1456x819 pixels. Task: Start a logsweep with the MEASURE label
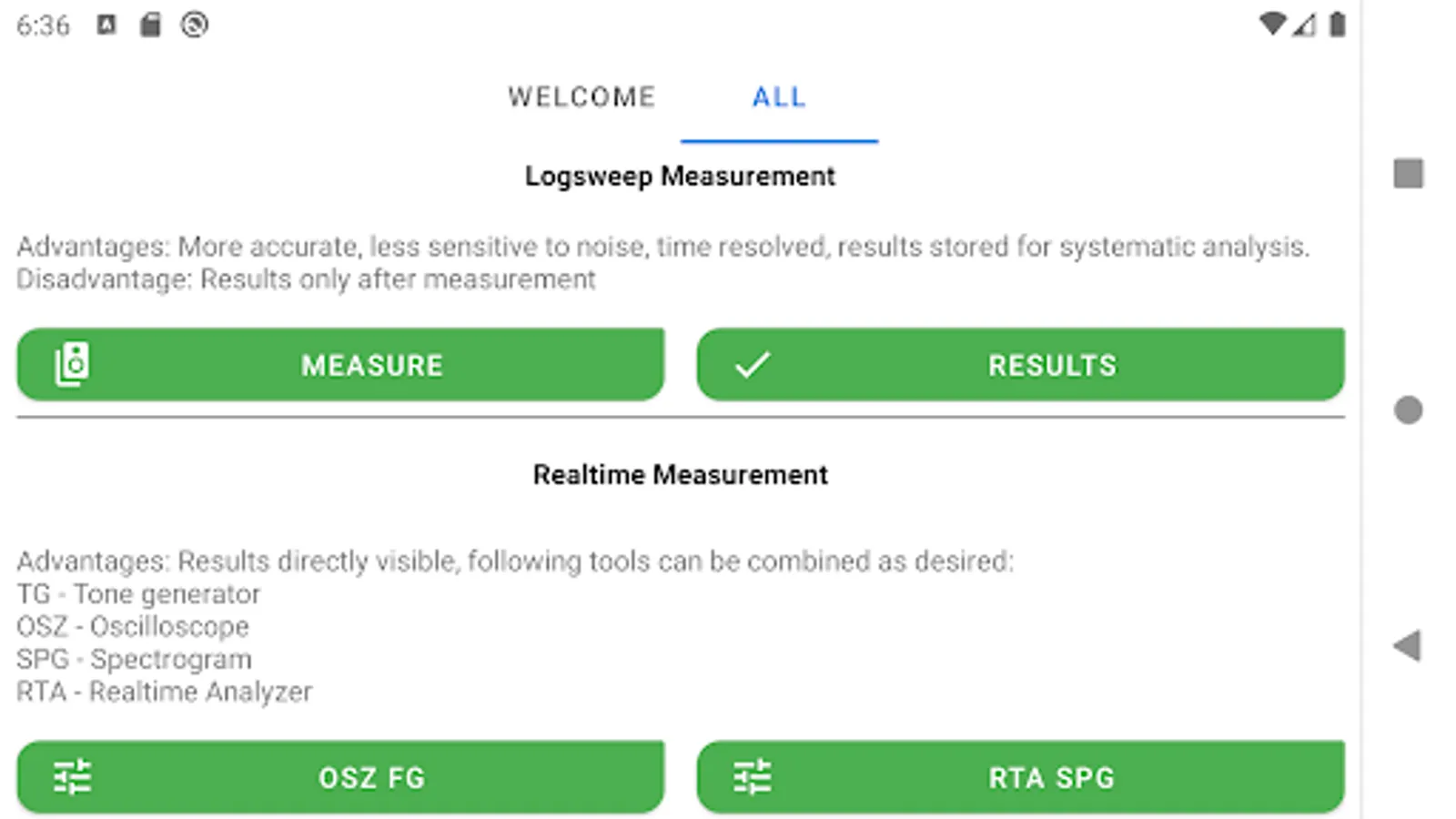(372, 366)
